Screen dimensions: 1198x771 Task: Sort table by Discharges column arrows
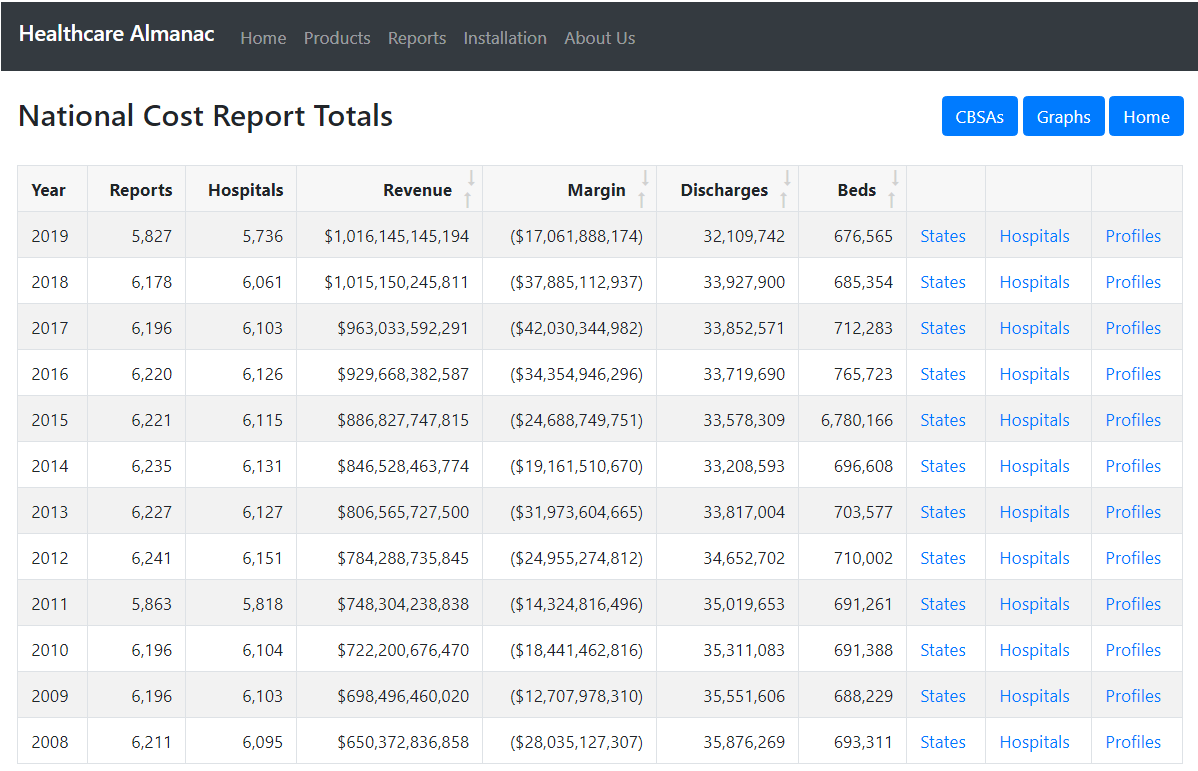tap(785, 189)
